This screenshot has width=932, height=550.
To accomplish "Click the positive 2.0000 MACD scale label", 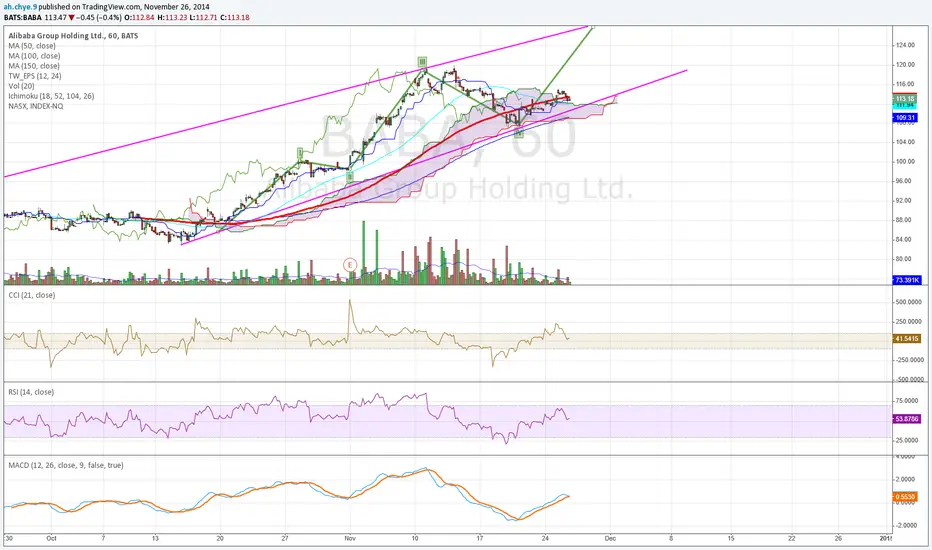I will (906, 479).
